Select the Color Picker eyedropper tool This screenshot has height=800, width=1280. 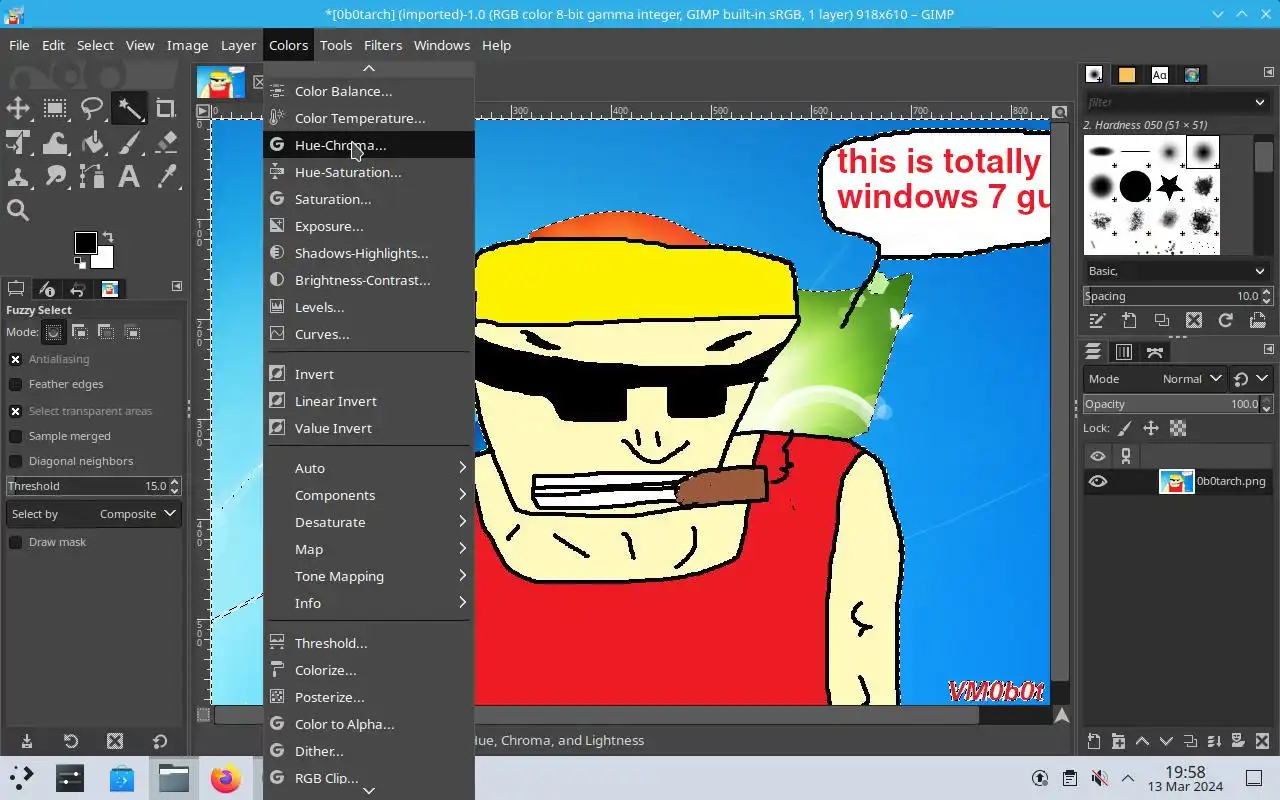(166, 177)
